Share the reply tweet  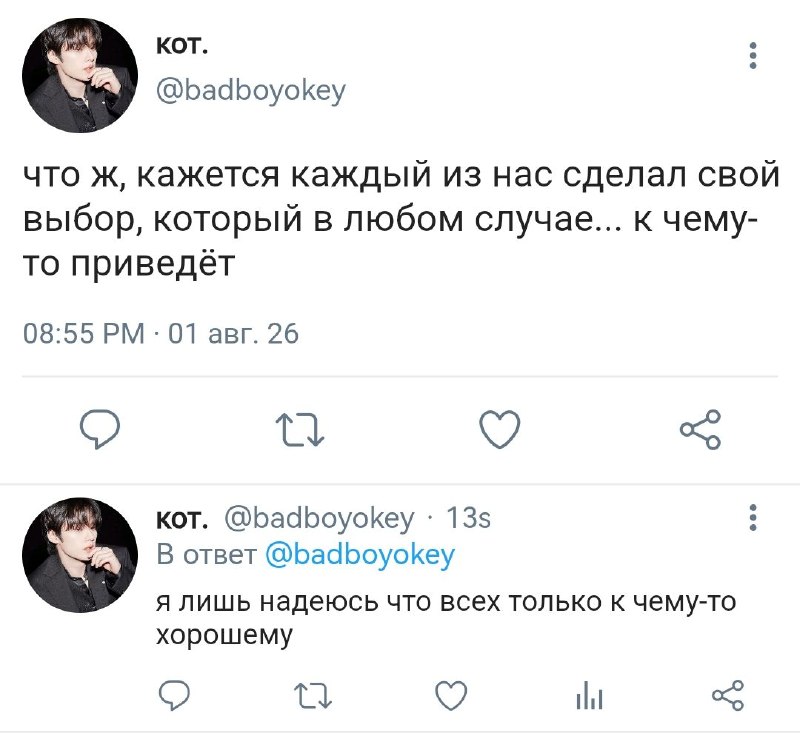click(728, 695)
